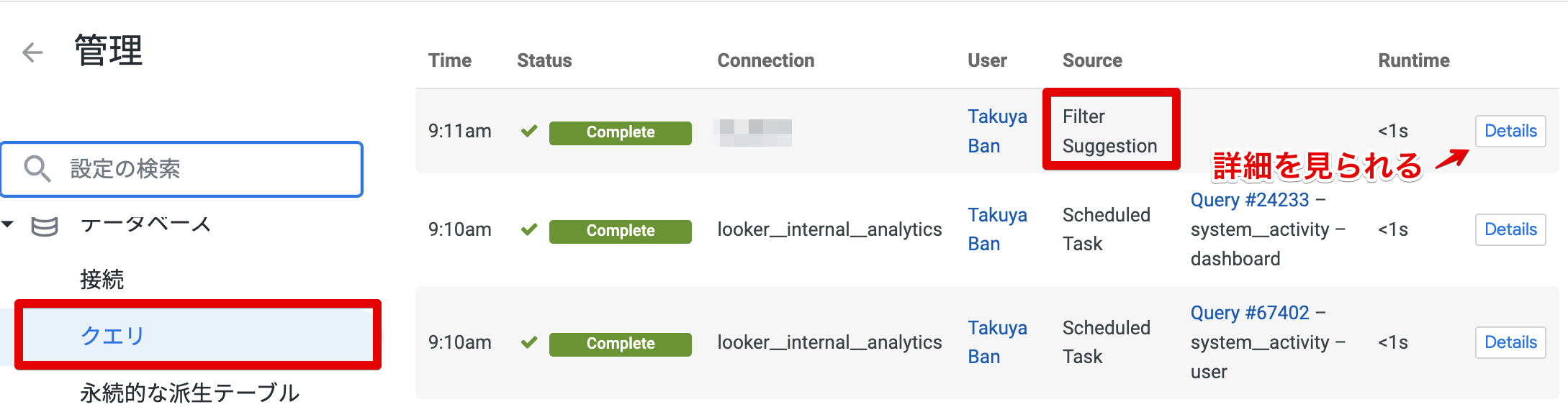Screen dimensions: 1568x407
Task: Click the Time column header
Action: pyautogui.click(x=450, y=60)
